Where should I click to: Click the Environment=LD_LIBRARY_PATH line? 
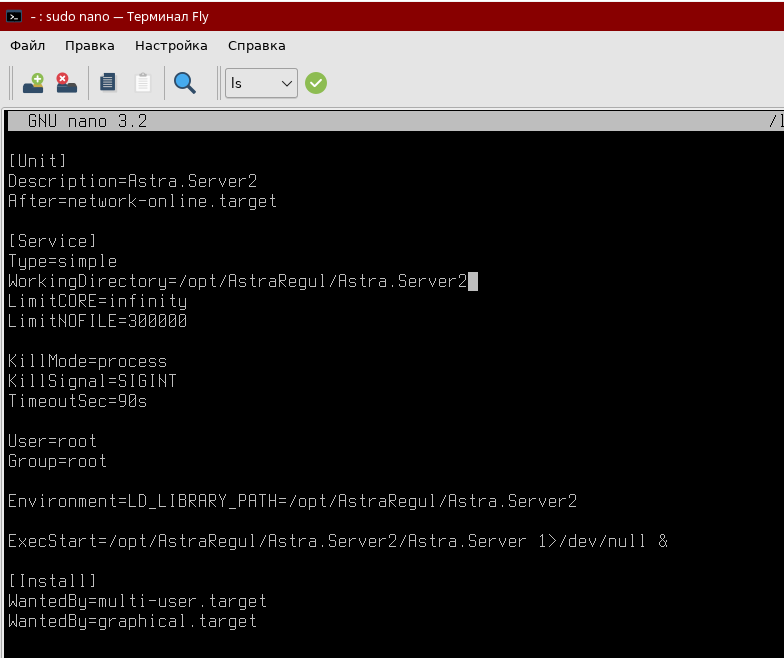point(292,501)
